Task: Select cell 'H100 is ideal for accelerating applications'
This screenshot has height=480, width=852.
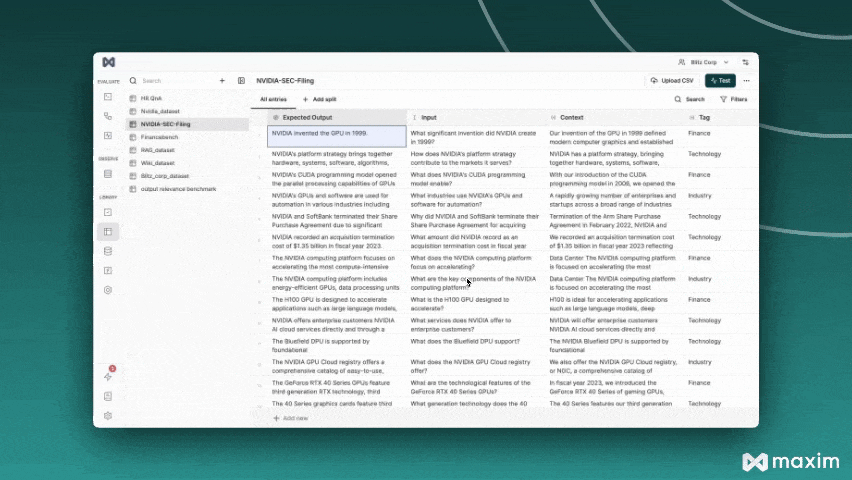Action: tap(614, 304)
